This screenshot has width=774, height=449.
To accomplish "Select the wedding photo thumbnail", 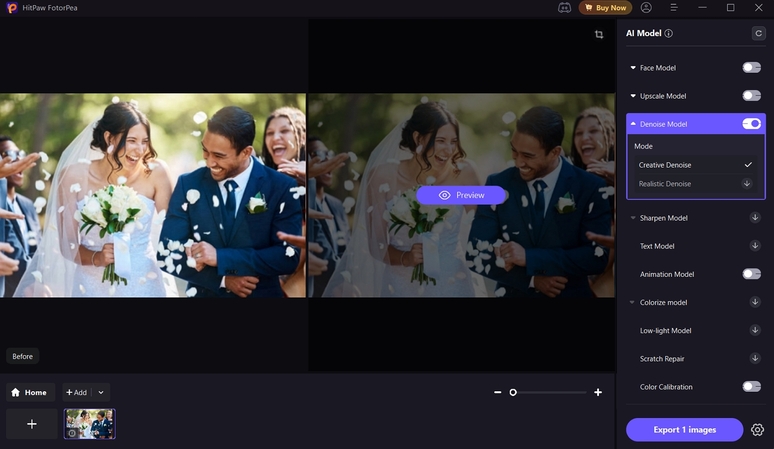I will click(x=89, y=424).
